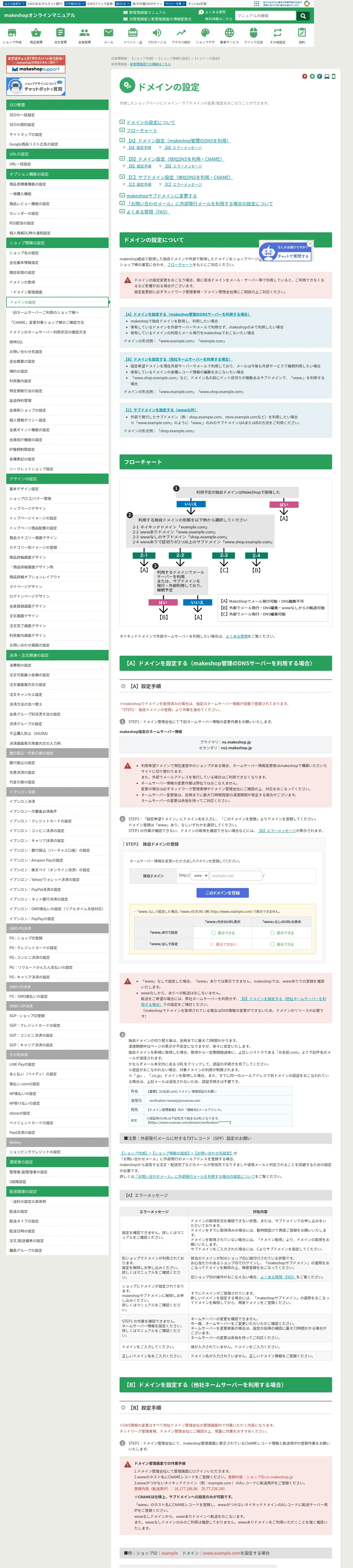Open 銀行振込の設定 sidebar item
353x1568 pixels.
pyautogui.click(x=57, y=763)
